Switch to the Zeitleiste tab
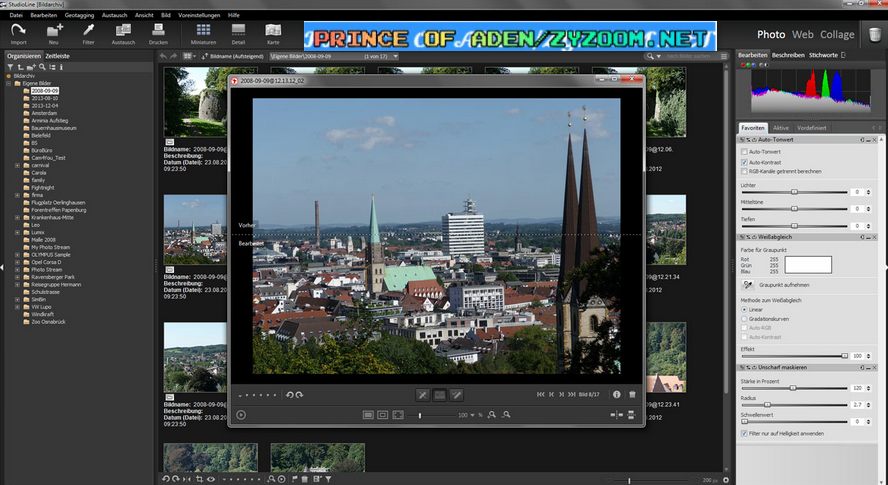Image resolution: width=888 pixels, height=485 pixels. click(x=57, y=56)
